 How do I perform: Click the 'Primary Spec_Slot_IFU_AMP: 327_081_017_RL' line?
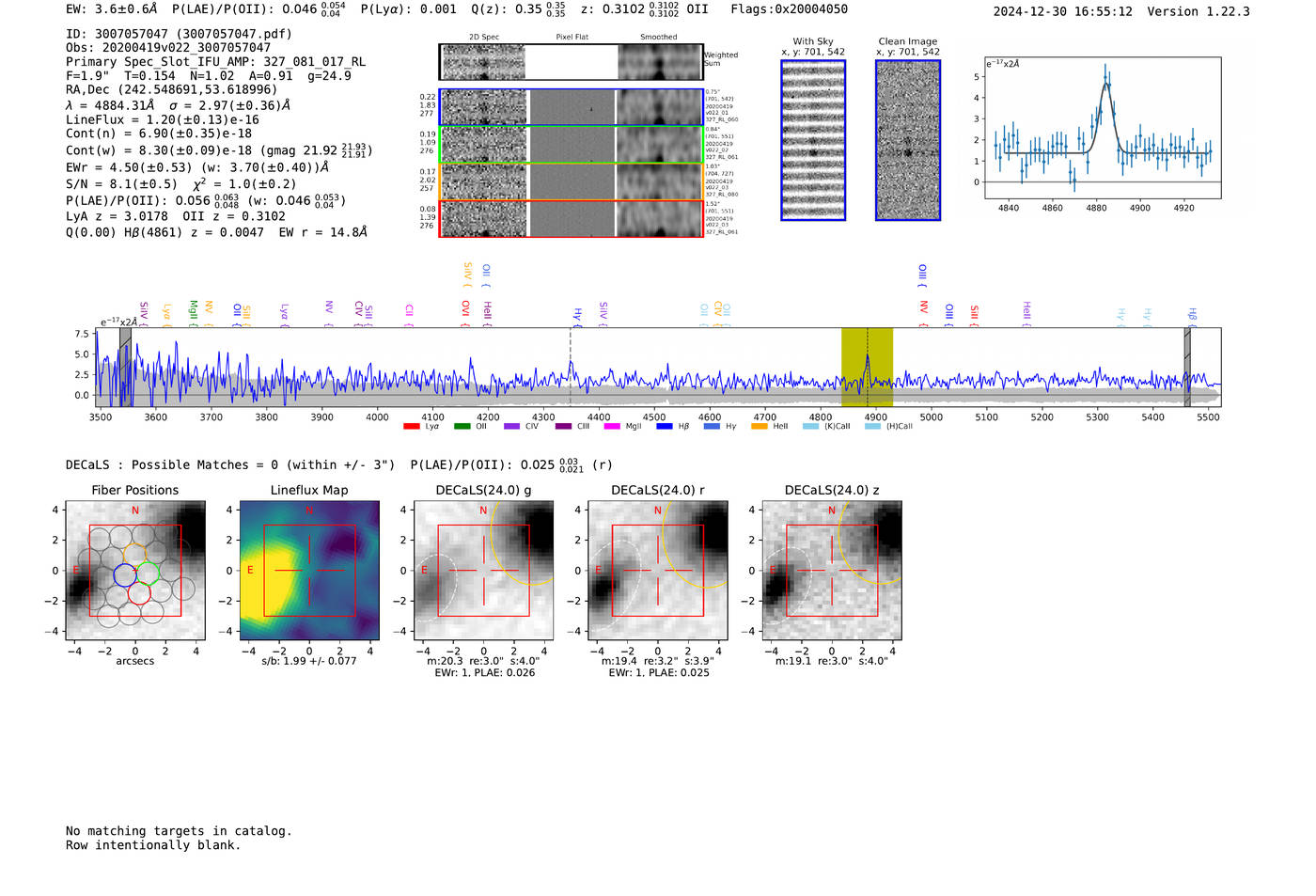215,62
